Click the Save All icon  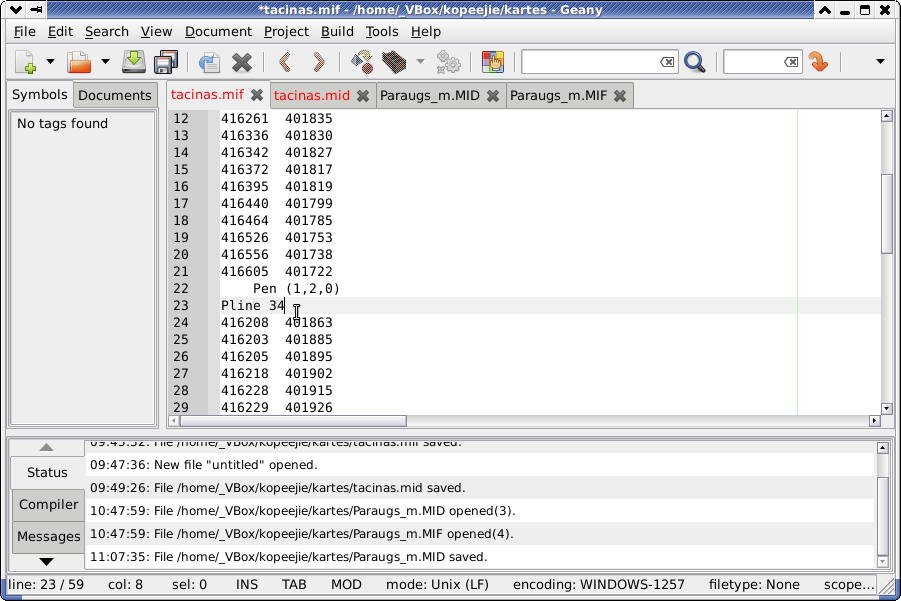tap(166, 61)
